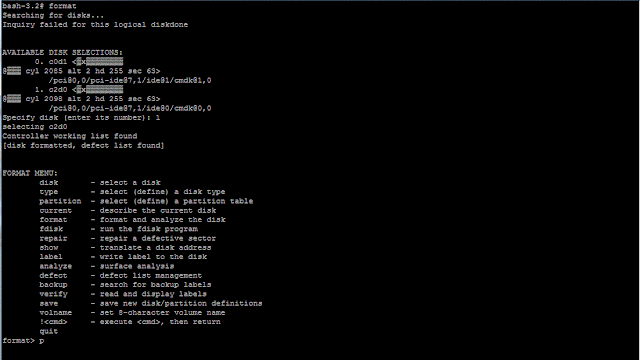Screen dimensions: 640x360
Task: Place cursor at the 'format>' prompt line
Action: (x=23, y=340)
